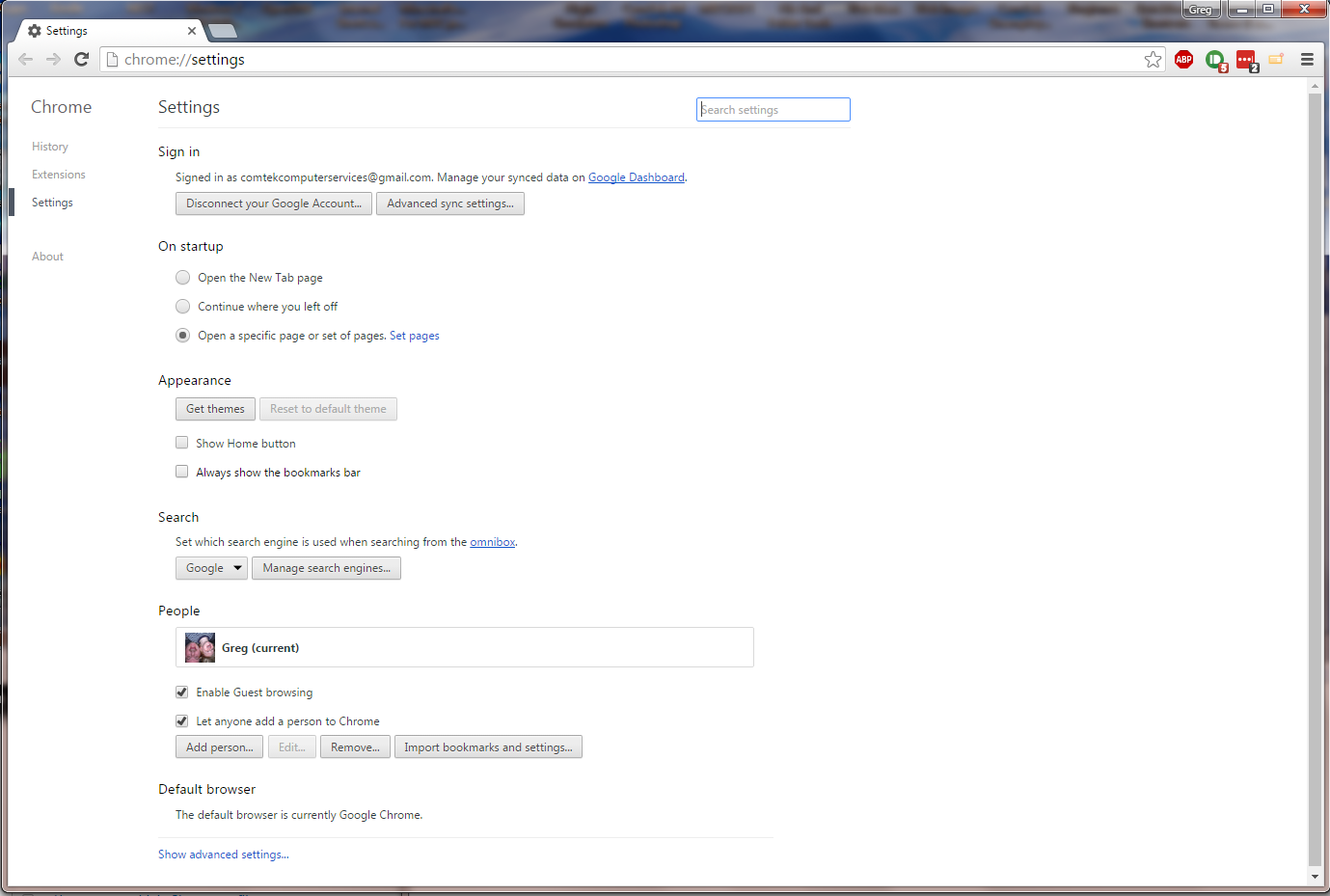1330x896 pixels.
Task: Follow the omnibox link
Action: point(493,542)
